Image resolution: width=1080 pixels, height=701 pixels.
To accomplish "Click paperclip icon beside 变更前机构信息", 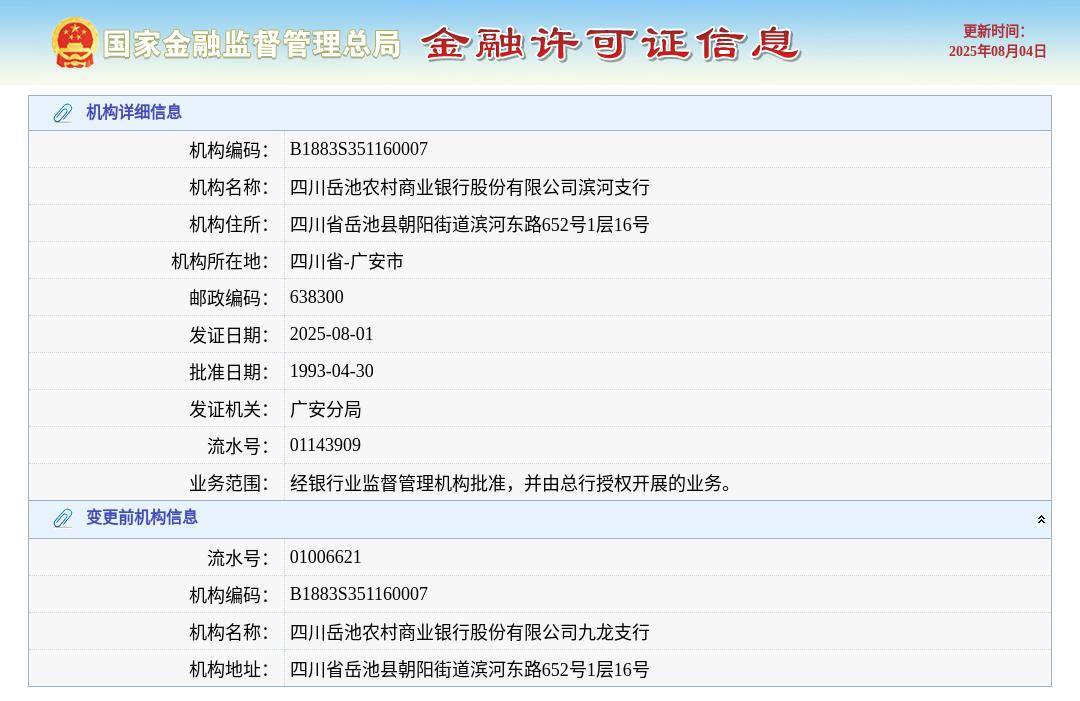I will tap(63, 518).
